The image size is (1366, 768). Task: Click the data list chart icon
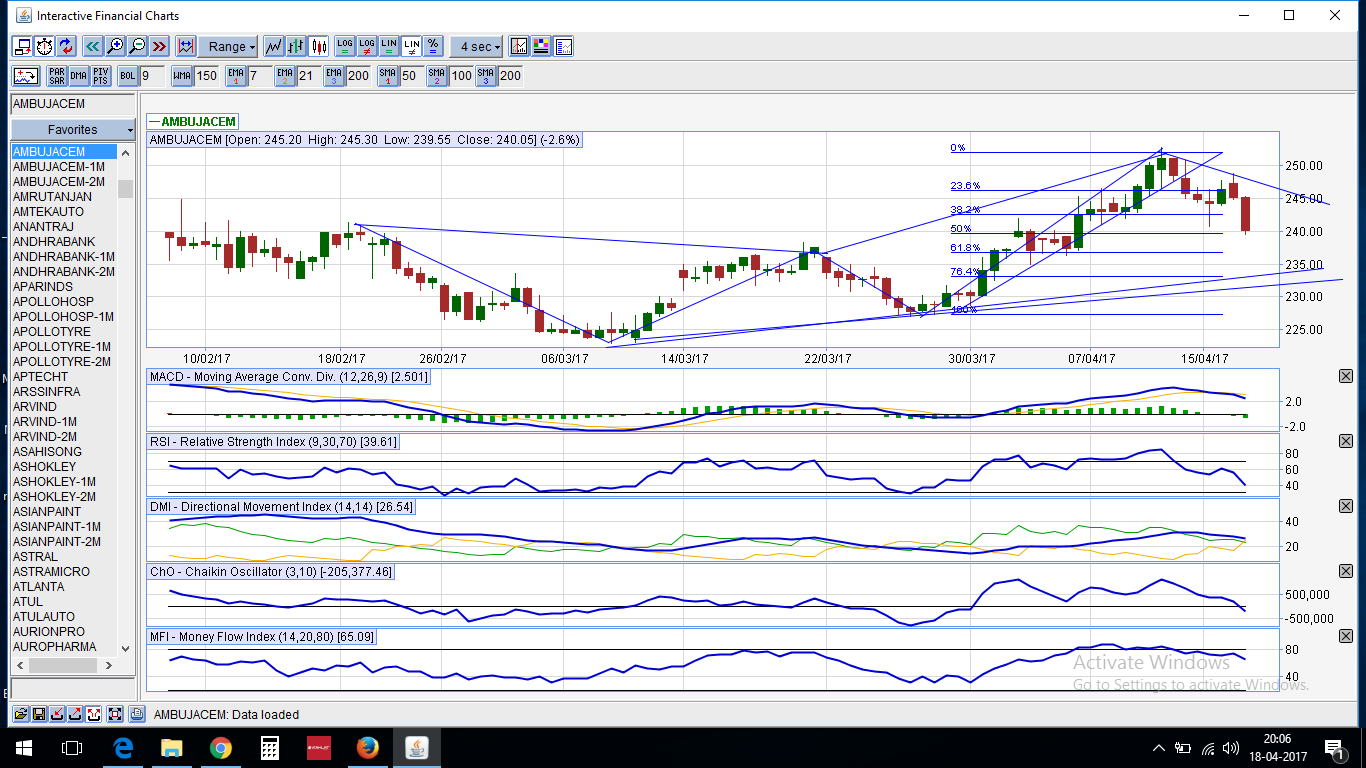[563, 46]
